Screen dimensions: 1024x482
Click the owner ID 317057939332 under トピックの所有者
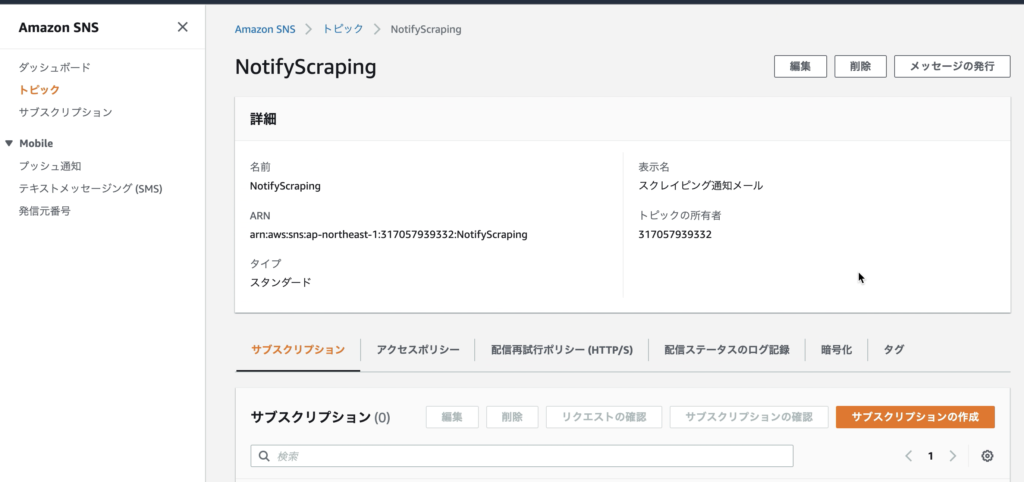(x=675, y=234)
